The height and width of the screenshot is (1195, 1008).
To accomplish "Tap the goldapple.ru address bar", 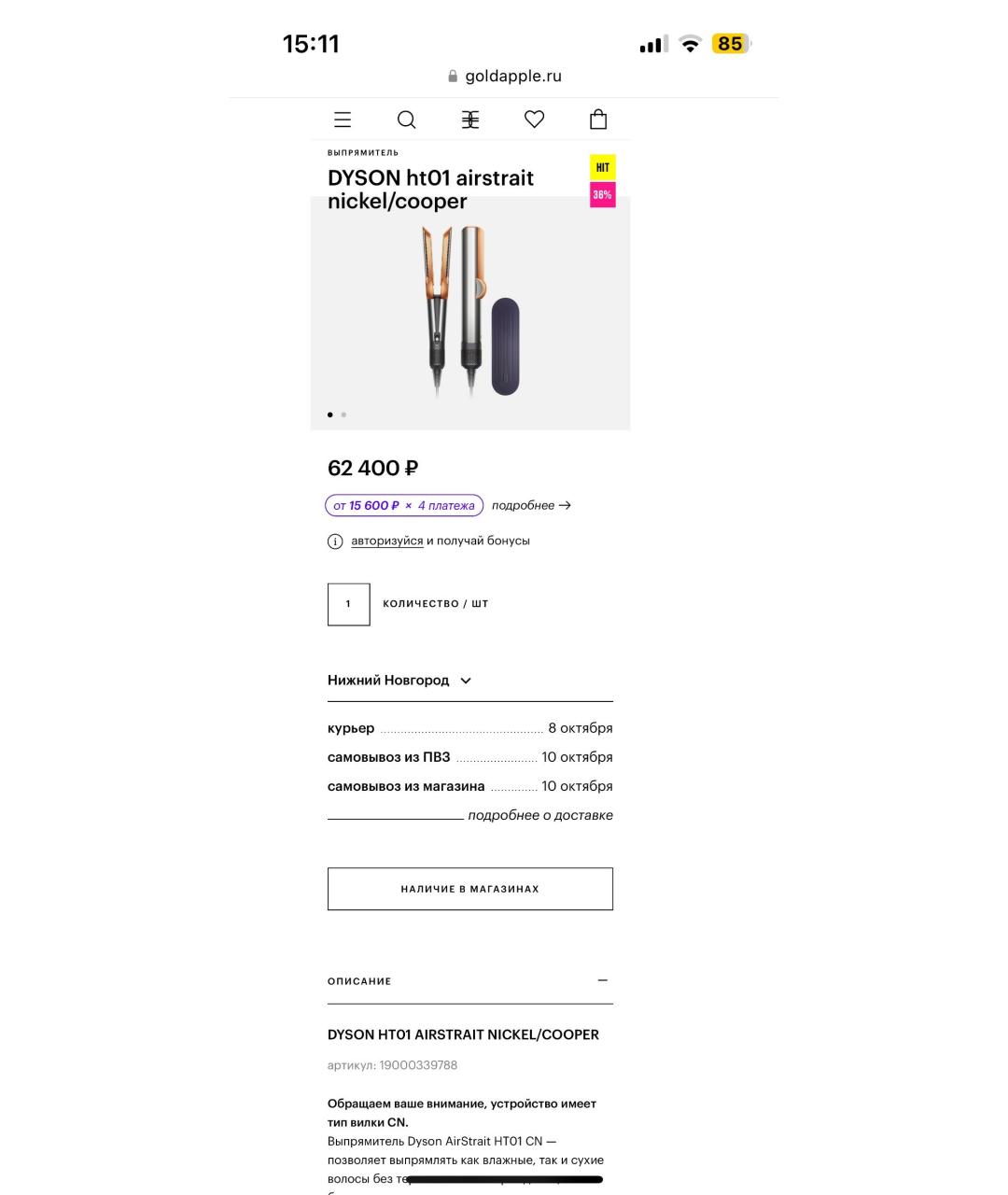I will pyautogui.click(x=504, y=76).
